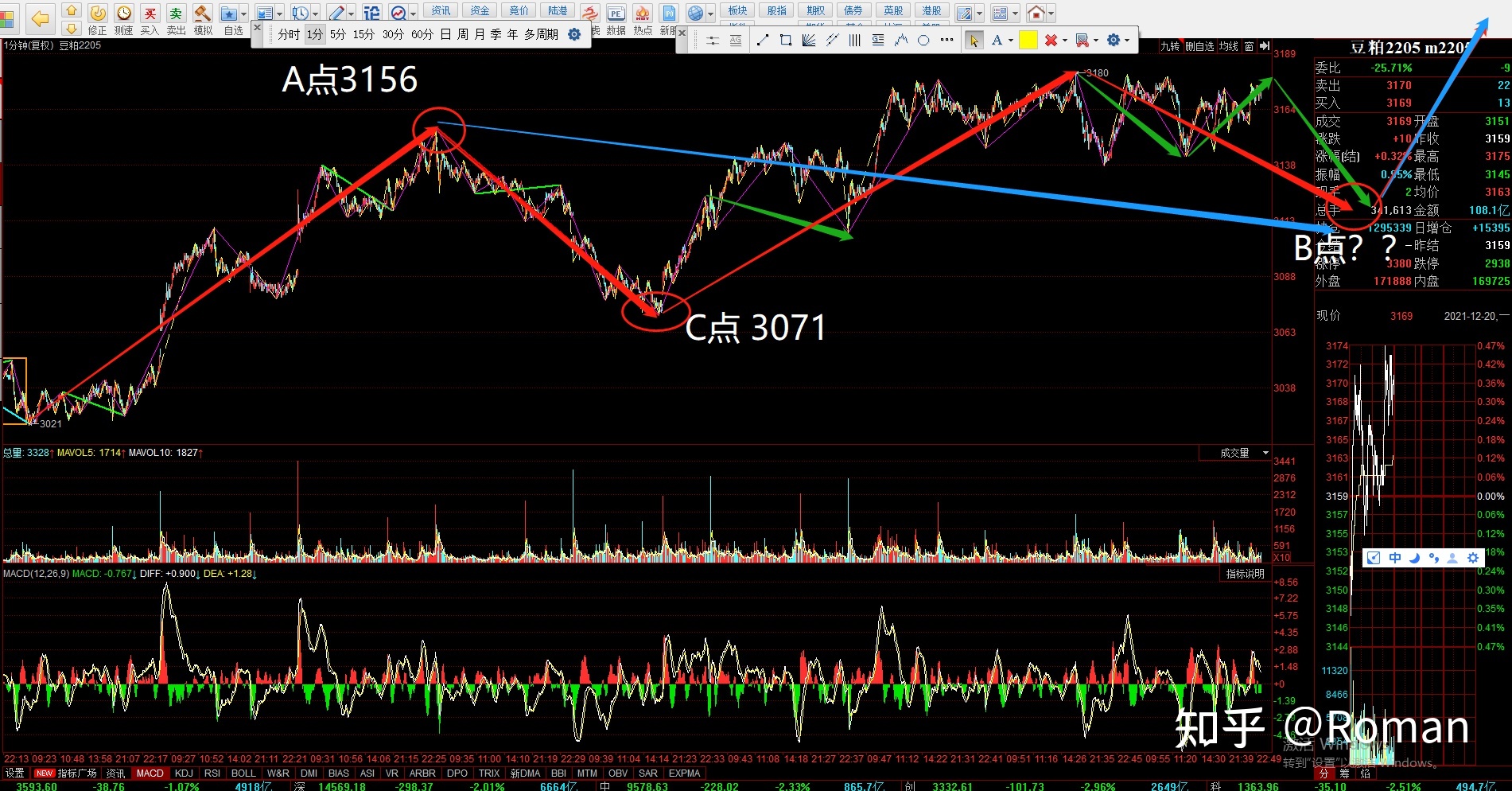
Task: Open the text tool A dropdown arrow
Action: click(x=1011, y=41)
